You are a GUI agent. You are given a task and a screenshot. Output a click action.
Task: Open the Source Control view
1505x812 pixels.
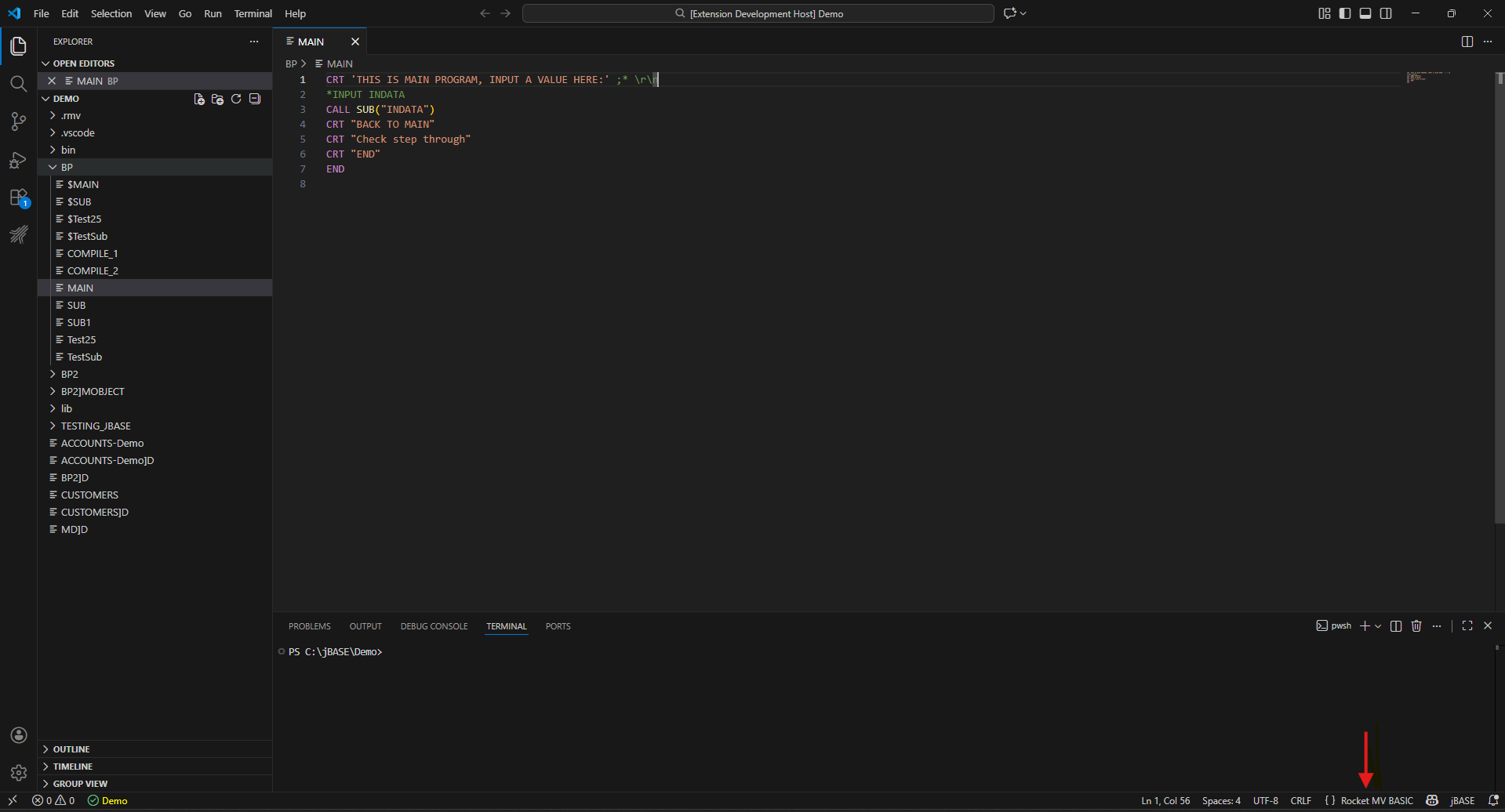(x=18, y=121)
